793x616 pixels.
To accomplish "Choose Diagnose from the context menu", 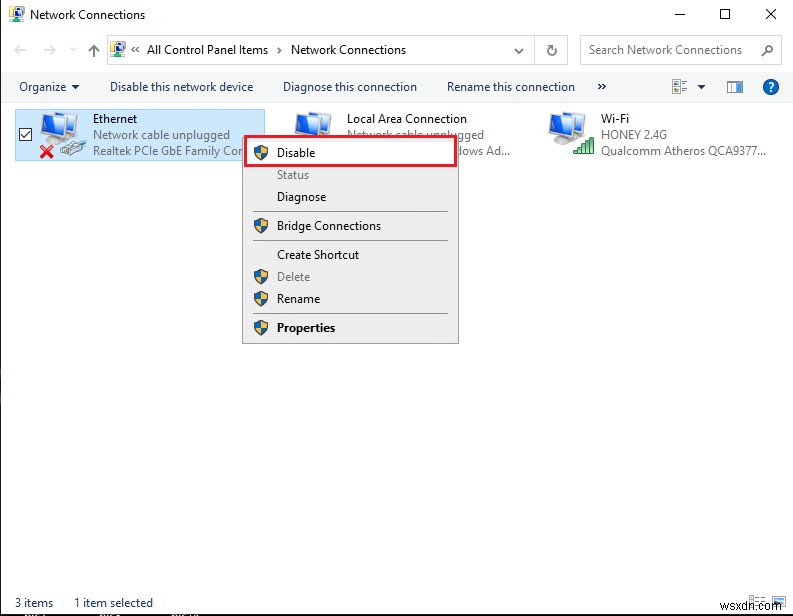I will click(x=350, y=197).
